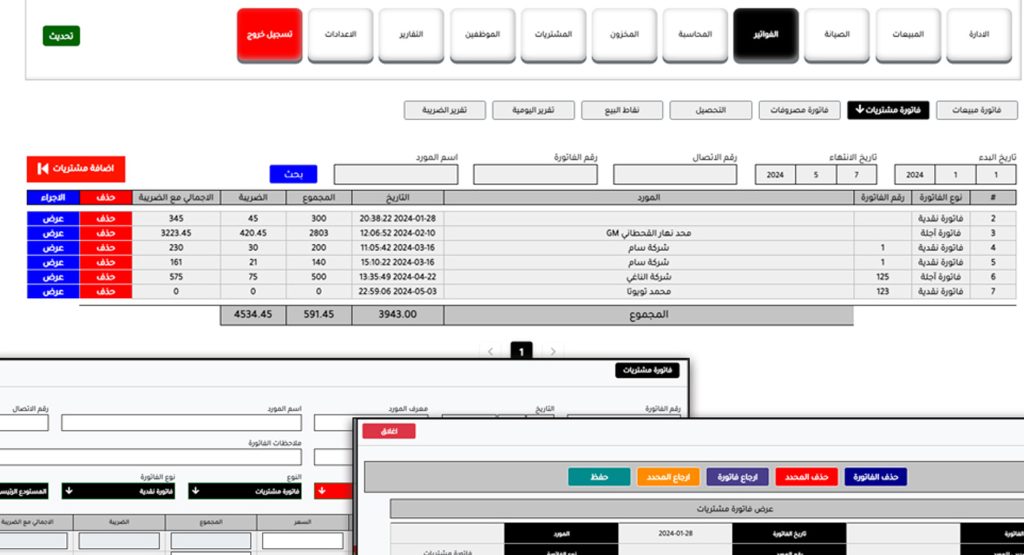This screenshot has width=1024, height=555.
Task: Open the المستودع الرئيسي warehouse dropdown
Action: tap(23, 490)
